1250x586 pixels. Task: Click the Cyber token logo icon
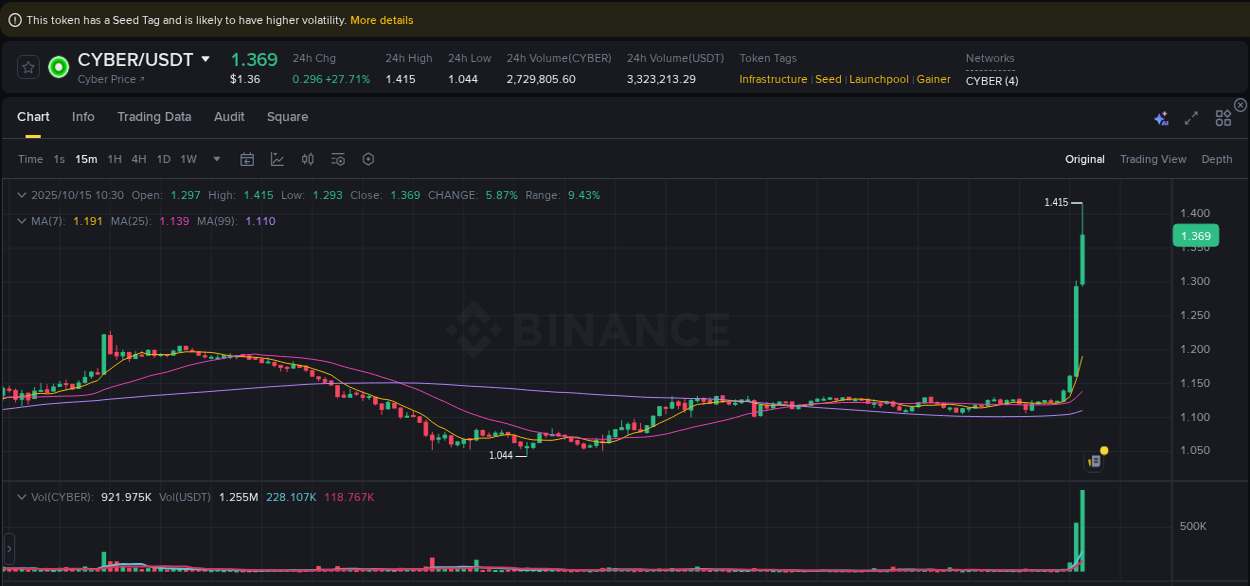pos(57,67)
